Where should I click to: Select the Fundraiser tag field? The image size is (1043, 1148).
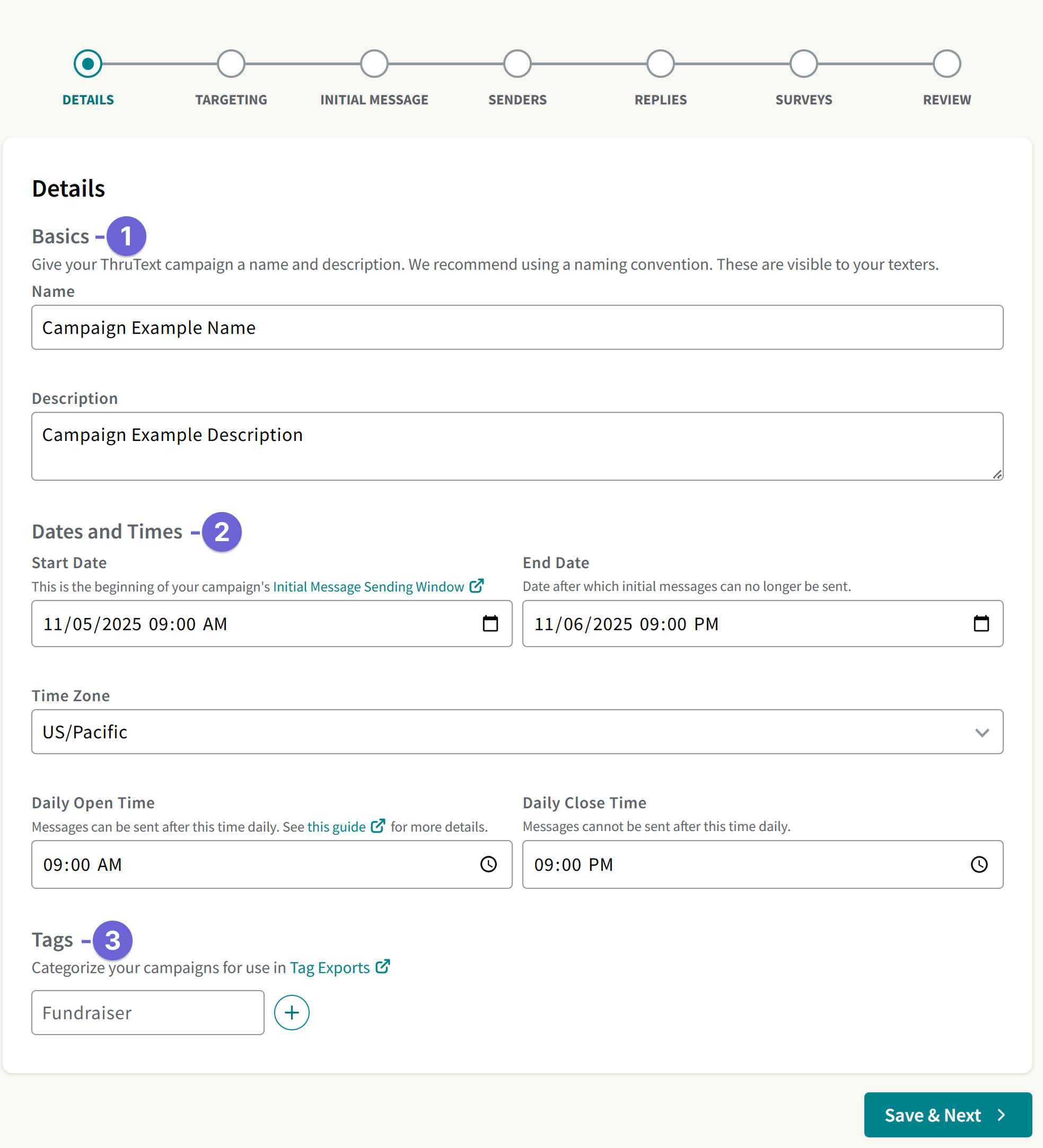point(147,1012)
